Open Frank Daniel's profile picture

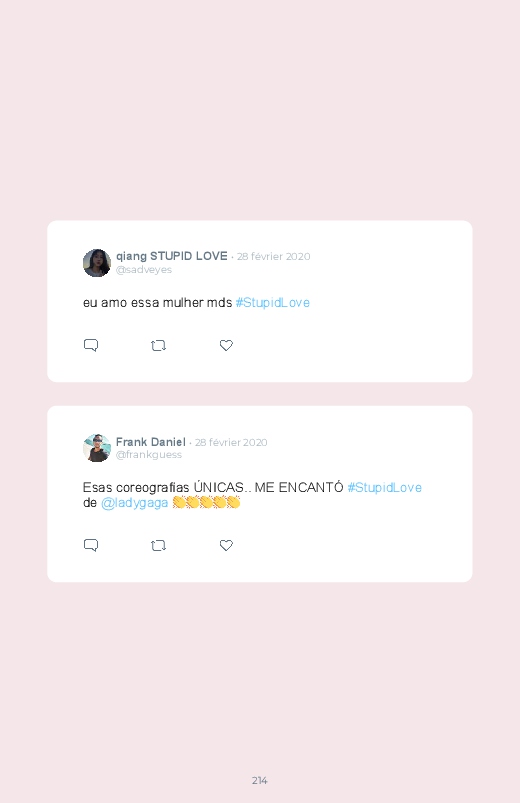97,448
